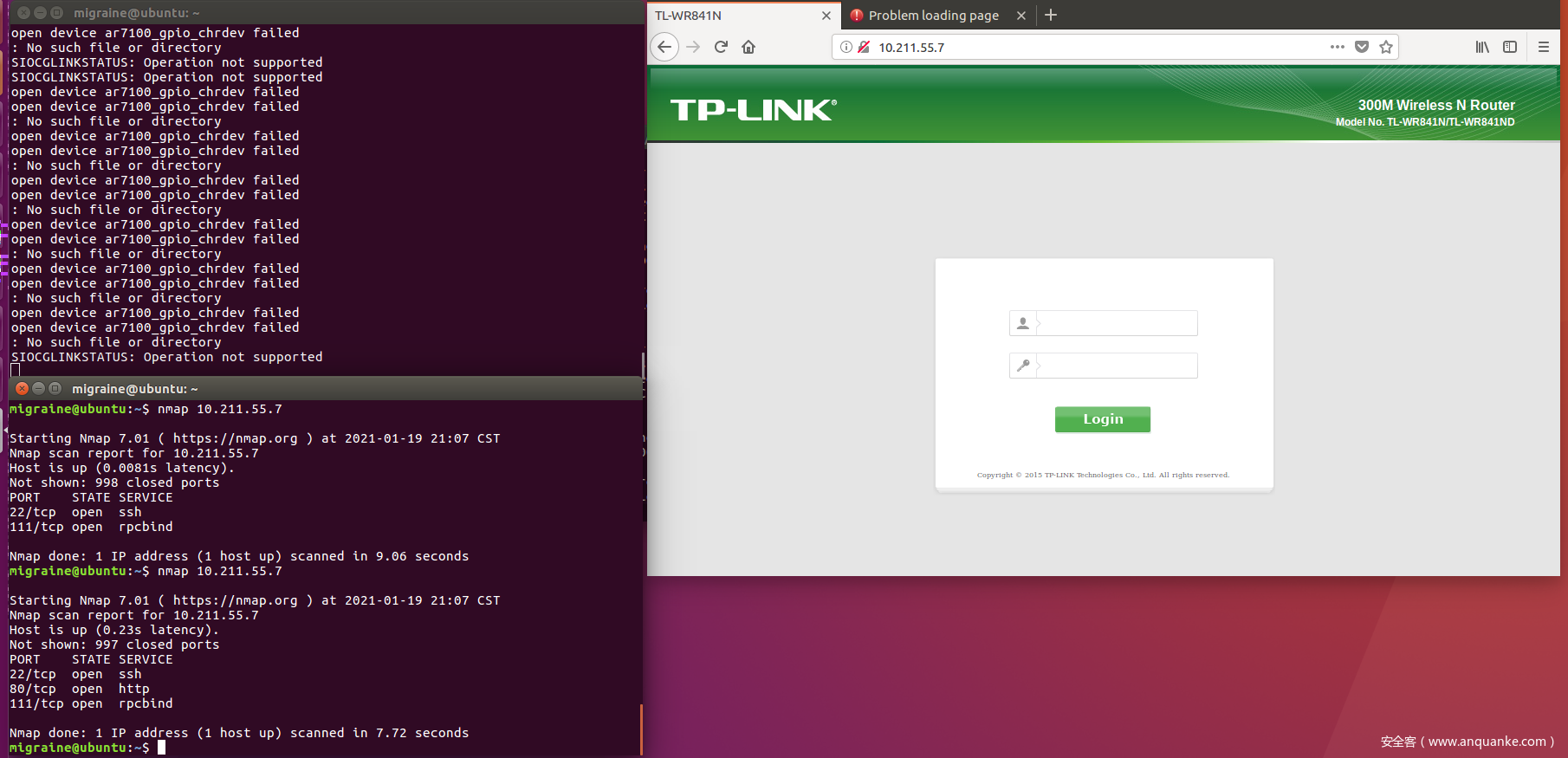
Task: Click the 'Not shown: 998 closed ports' line
Action: (114, 483)
